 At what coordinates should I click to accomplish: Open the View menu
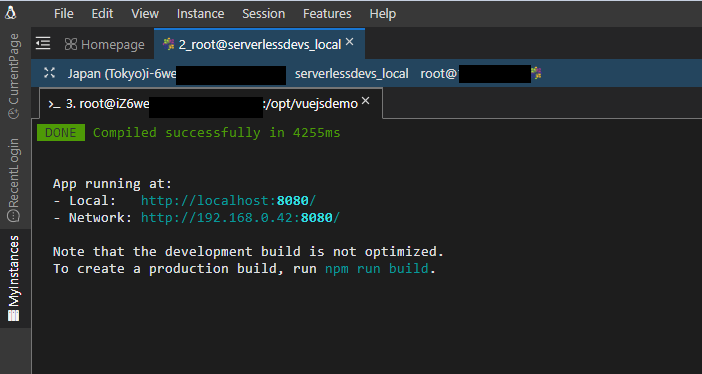tap(145, 14)
